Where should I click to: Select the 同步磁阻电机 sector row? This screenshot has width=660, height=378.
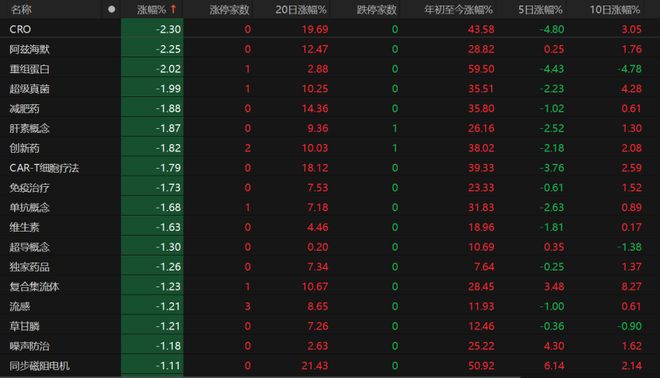[330, 365]
